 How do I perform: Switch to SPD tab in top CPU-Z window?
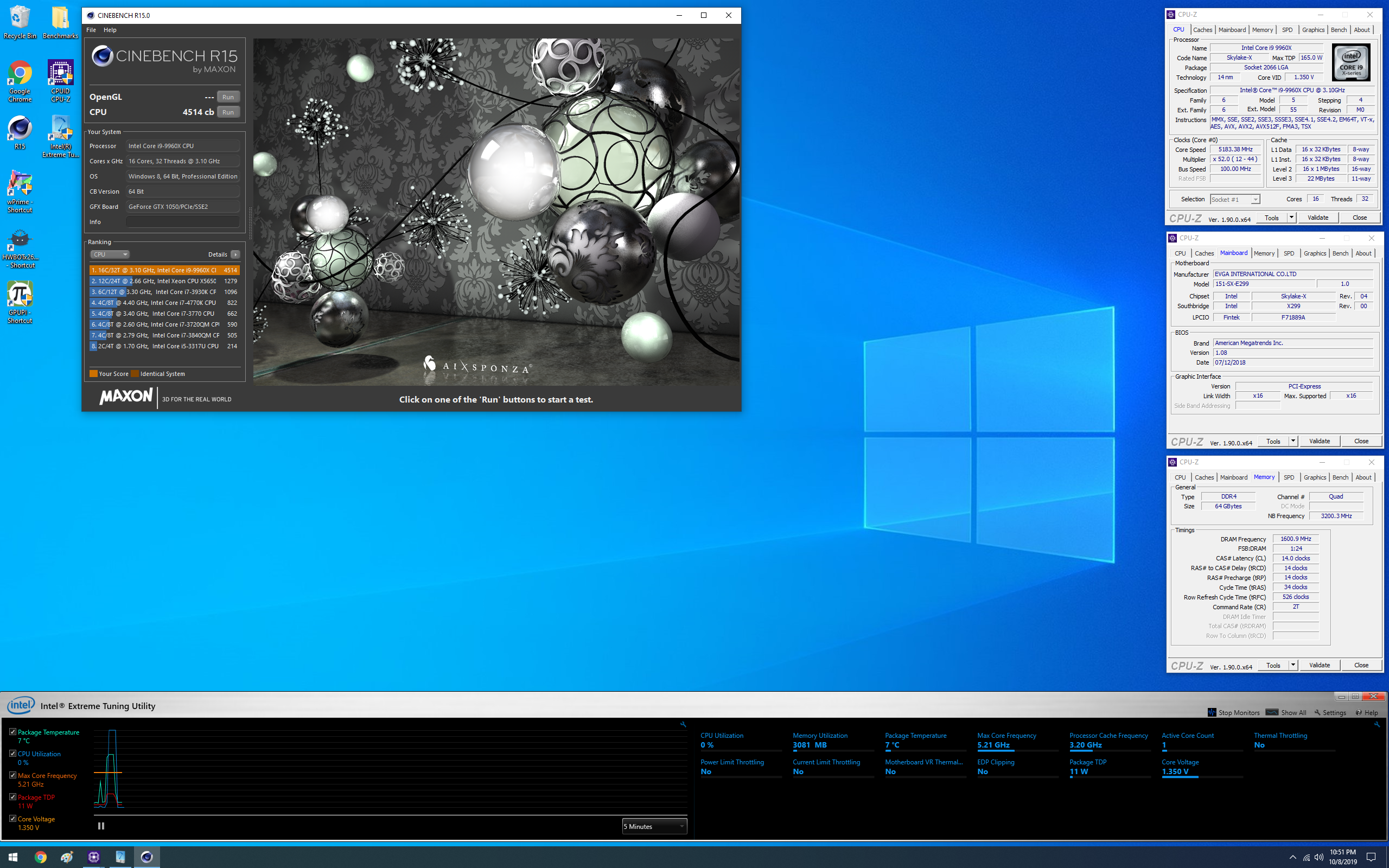tap(1288, 30)
